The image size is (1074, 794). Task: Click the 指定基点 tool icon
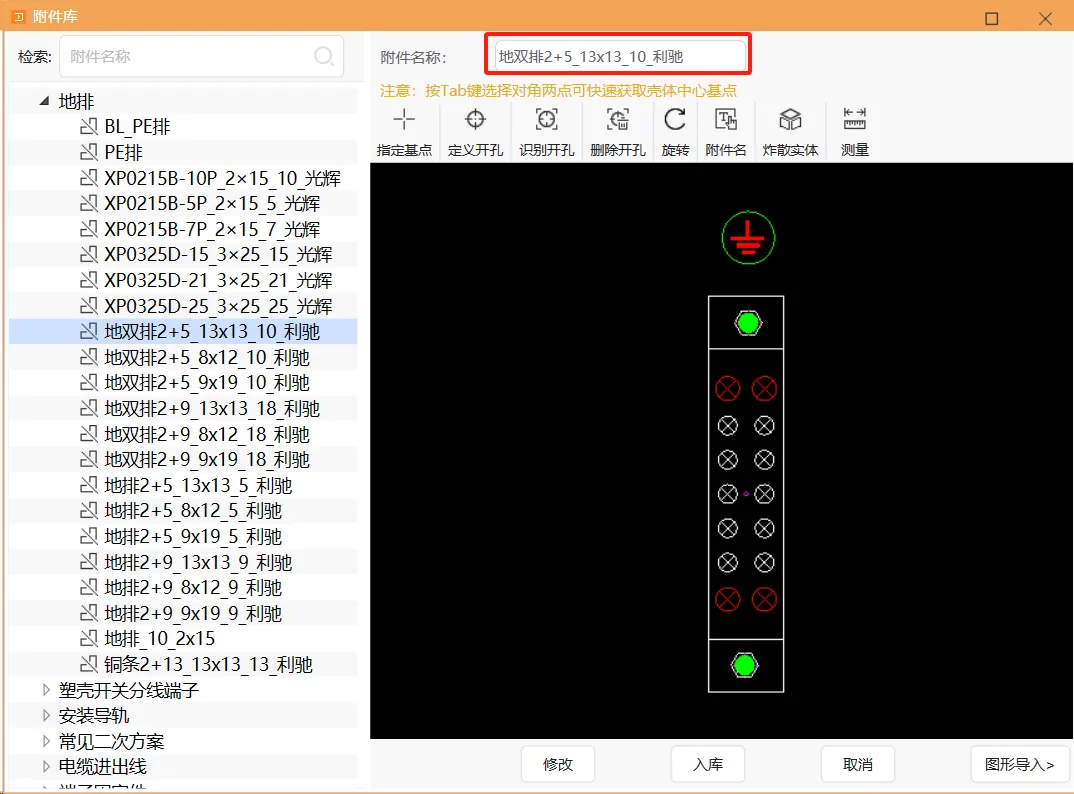[x=404, y=120]
